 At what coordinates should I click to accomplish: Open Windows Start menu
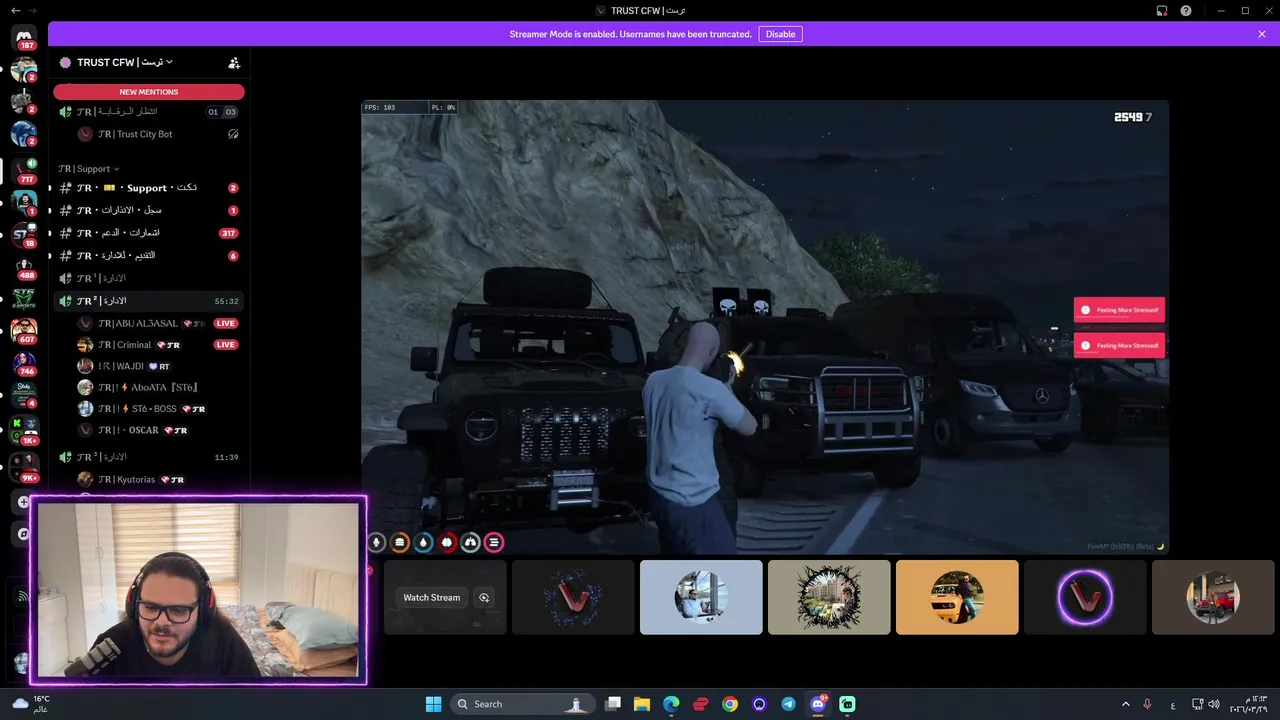433,704
